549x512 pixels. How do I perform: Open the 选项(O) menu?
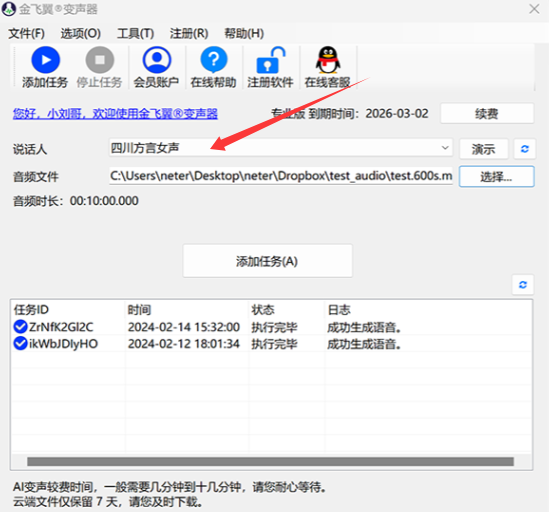tap(81, 34)
